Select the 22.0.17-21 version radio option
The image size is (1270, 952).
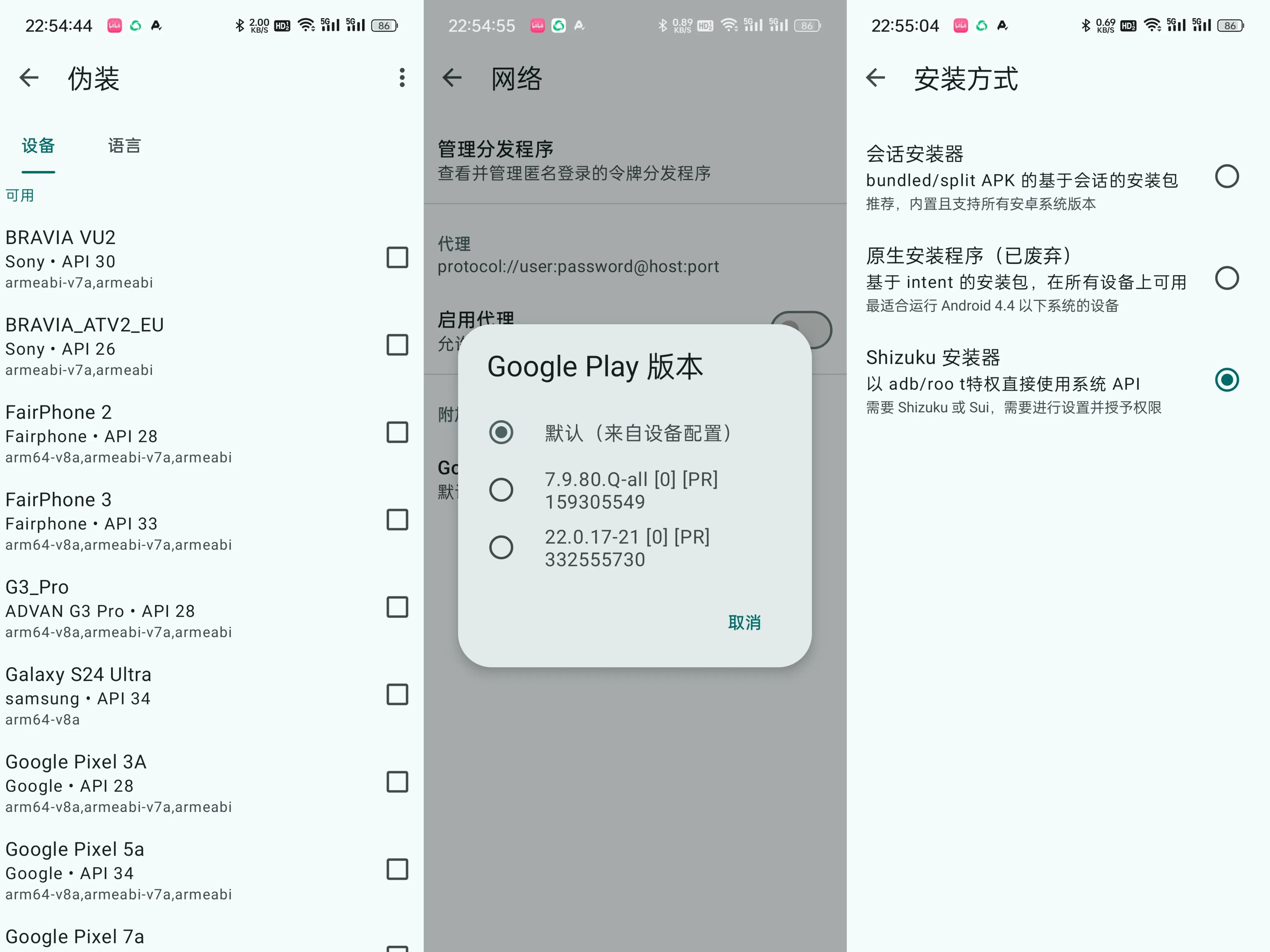pos(501,548)
